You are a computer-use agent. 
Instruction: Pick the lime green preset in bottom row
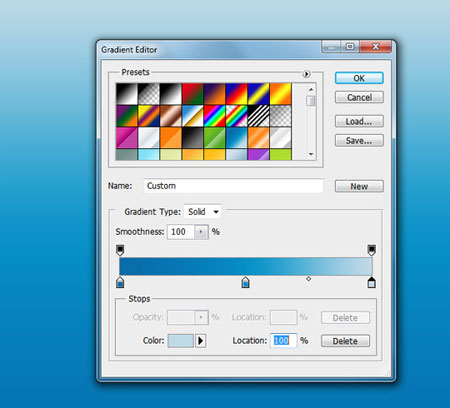(281, 155)
